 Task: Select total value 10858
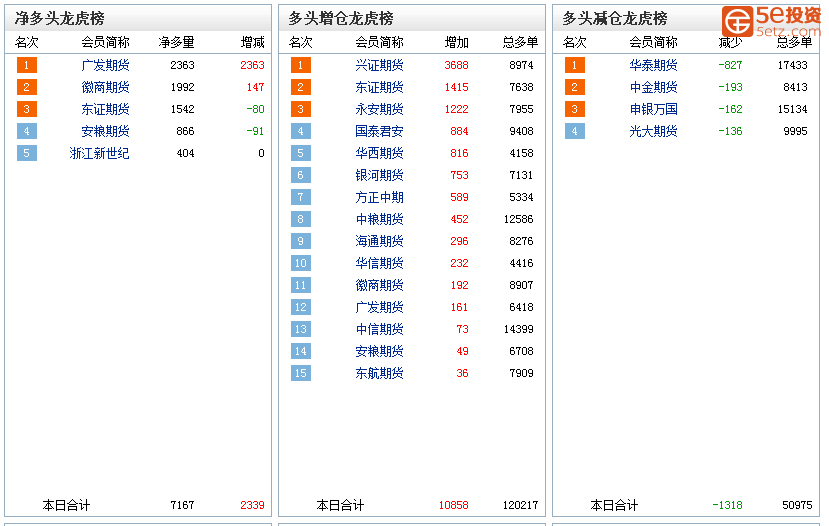pyautogui.click(x=454, y=505)
